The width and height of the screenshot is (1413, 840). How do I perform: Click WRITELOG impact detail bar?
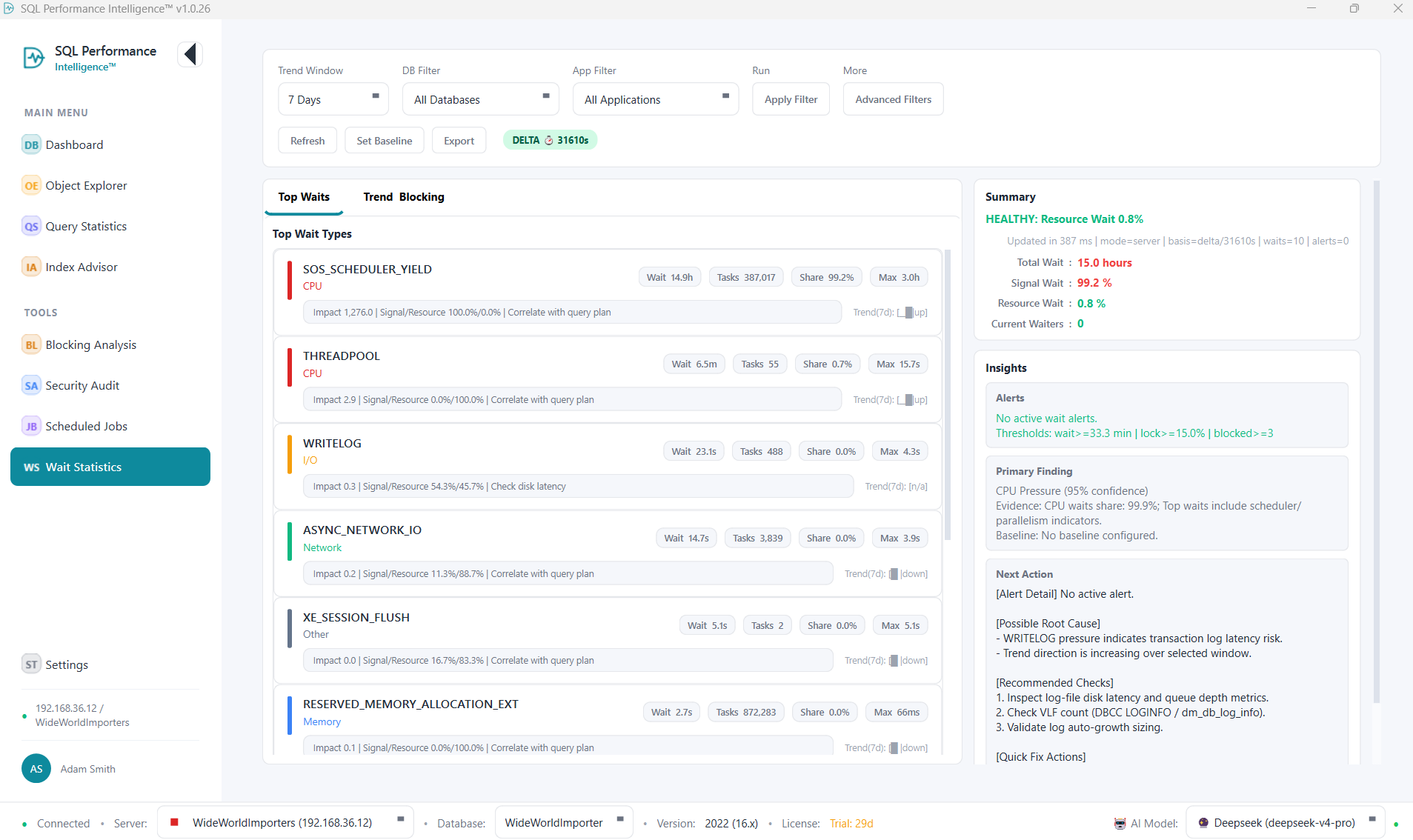[x=578, y=487]
